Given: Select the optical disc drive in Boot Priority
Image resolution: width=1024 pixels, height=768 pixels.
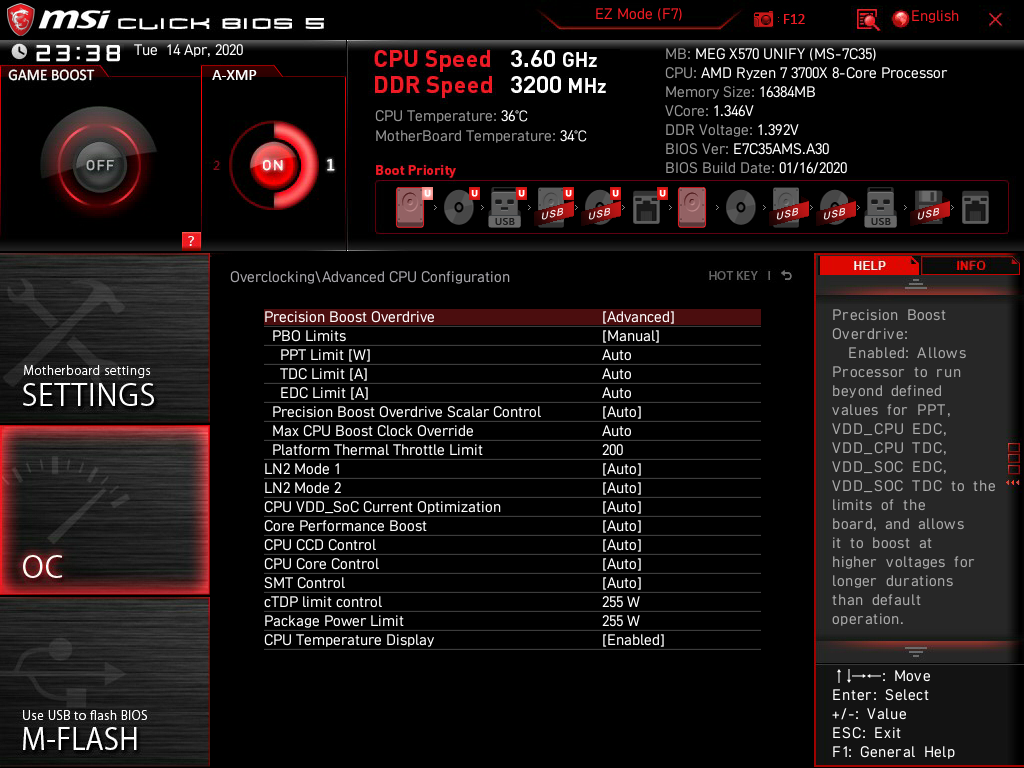Looking at the screenshot, I should point(458,207).
